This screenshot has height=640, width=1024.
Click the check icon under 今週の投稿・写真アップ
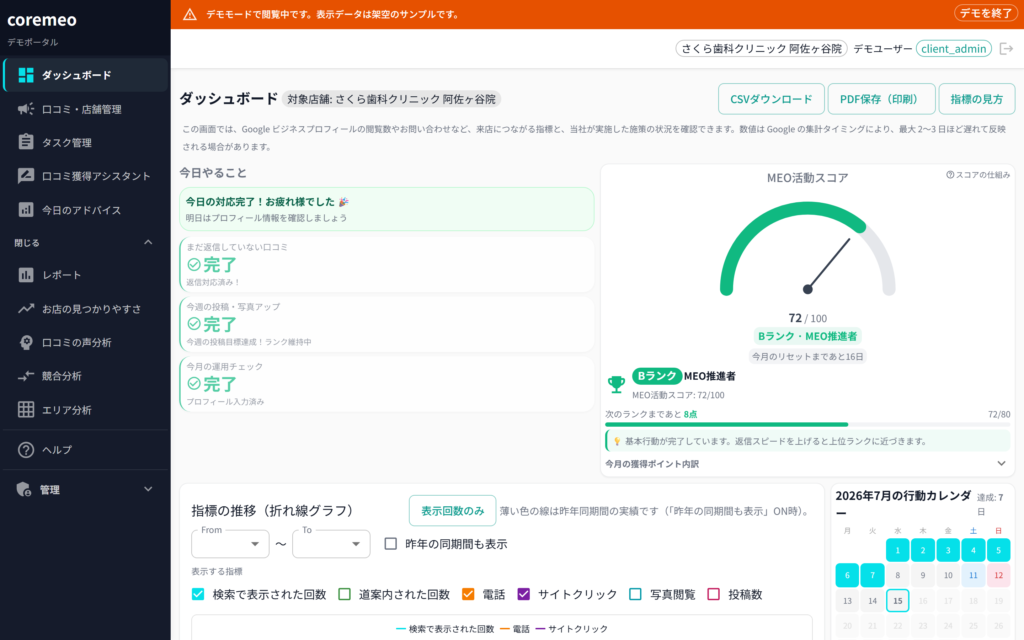coord(193,324)
